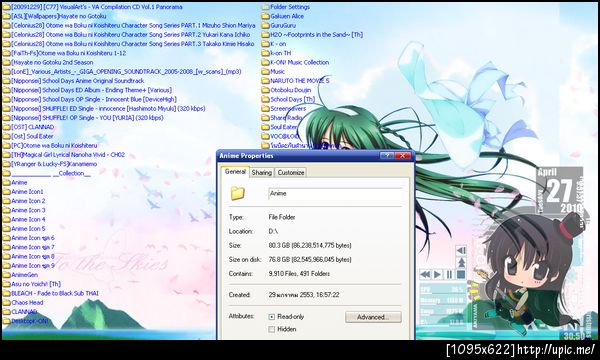Image resolution: width=600 pixels, height=360 pixels.
Task: Select [YRanger & Lucky-FS]Kanamemo folder name
Action: (x=54, y=164)
